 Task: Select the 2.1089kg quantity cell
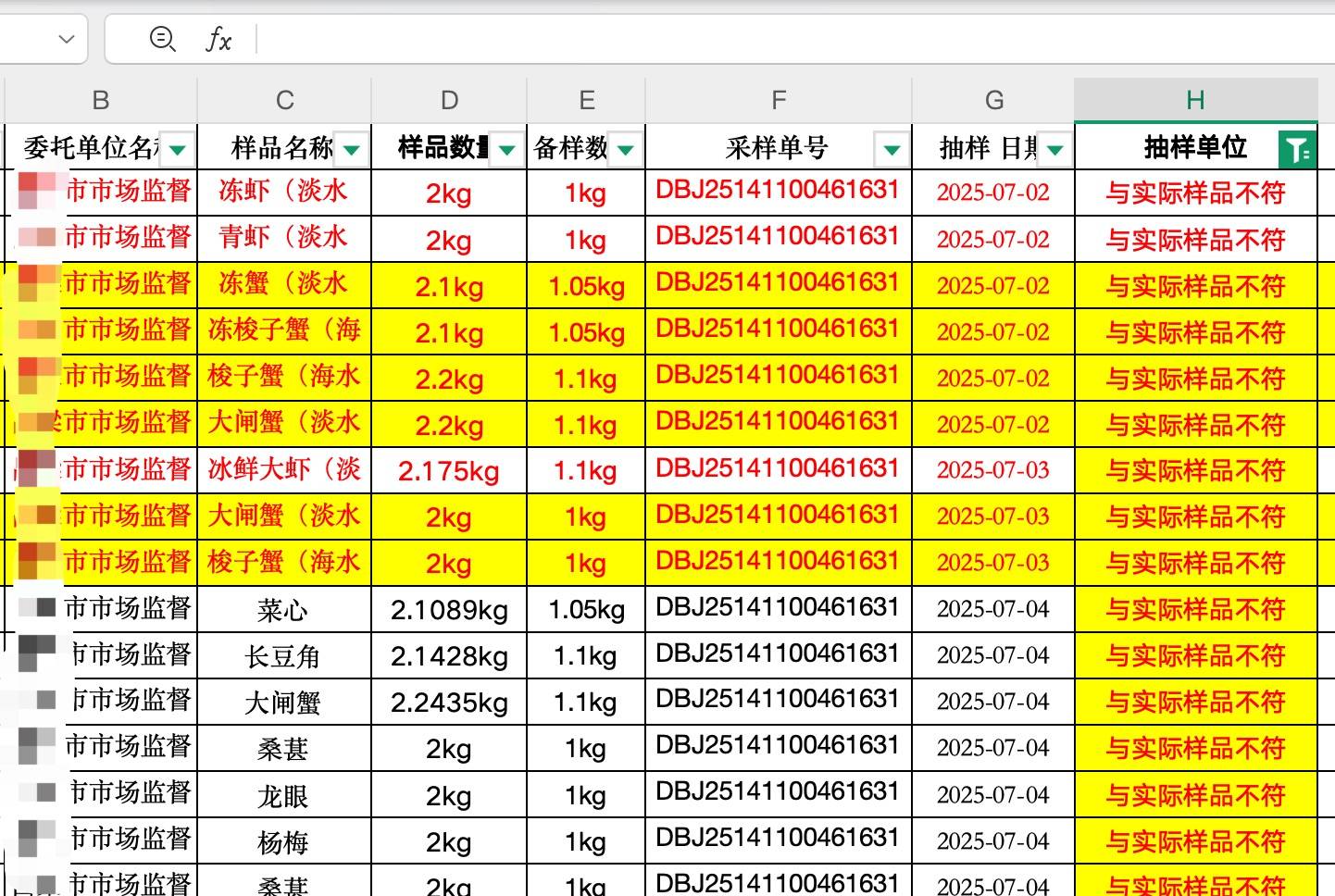click(449, 609)
